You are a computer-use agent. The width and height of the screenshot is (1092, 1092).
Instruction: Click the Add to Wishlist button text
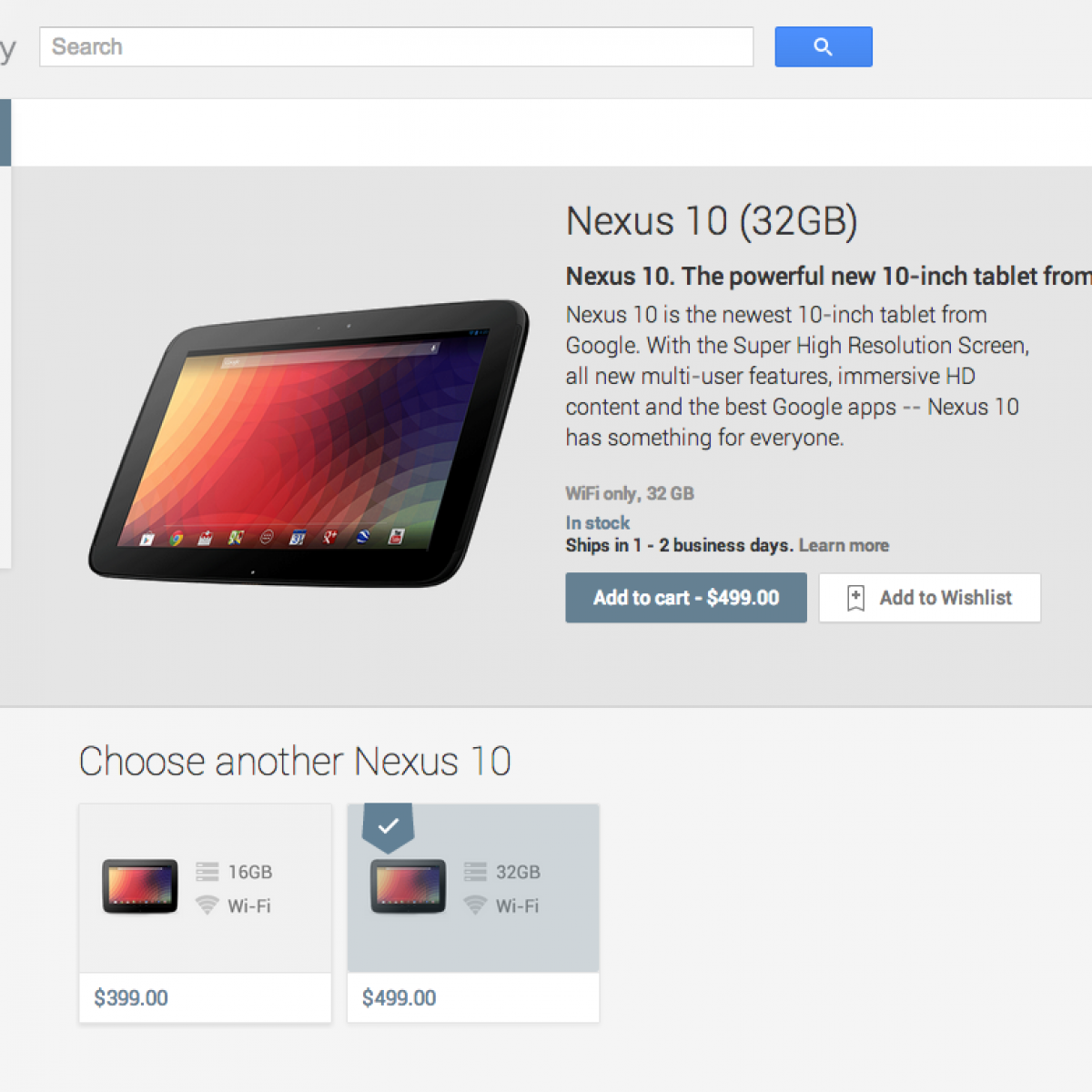pos(945,598)
